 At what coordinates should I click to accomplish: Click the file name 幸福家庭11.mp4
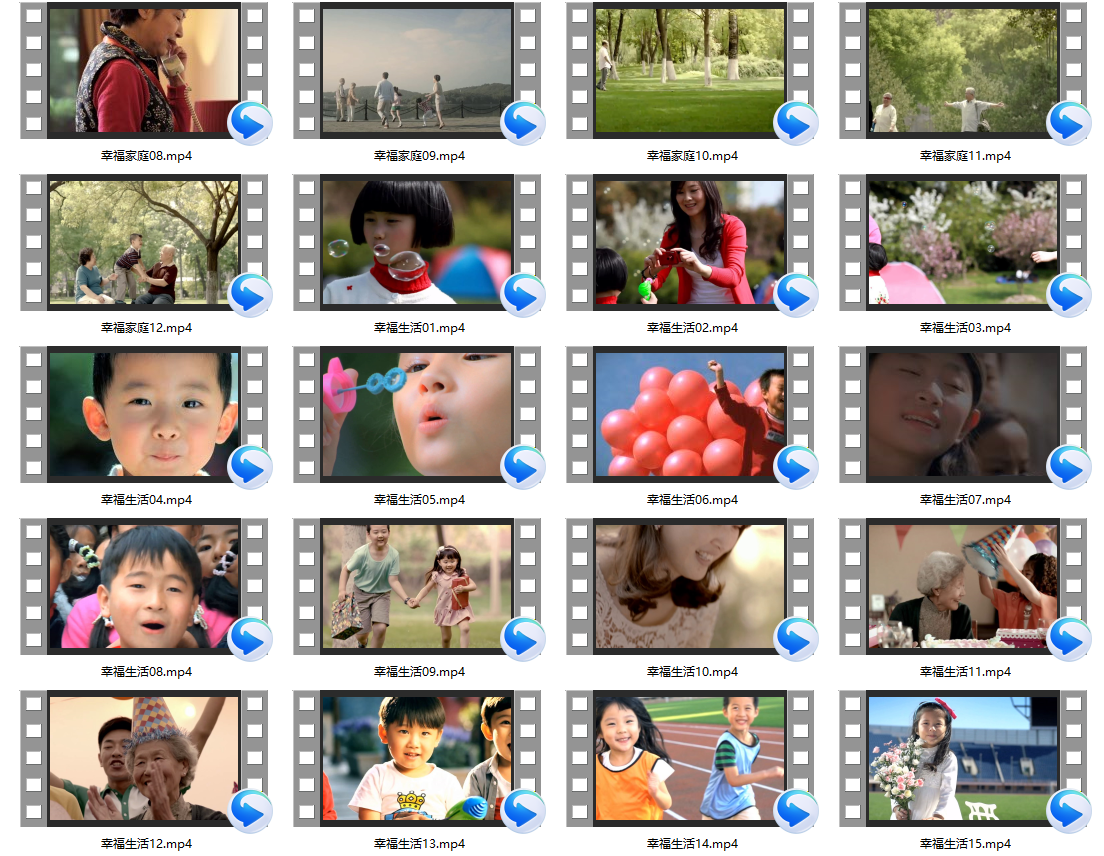pos(965,156)
